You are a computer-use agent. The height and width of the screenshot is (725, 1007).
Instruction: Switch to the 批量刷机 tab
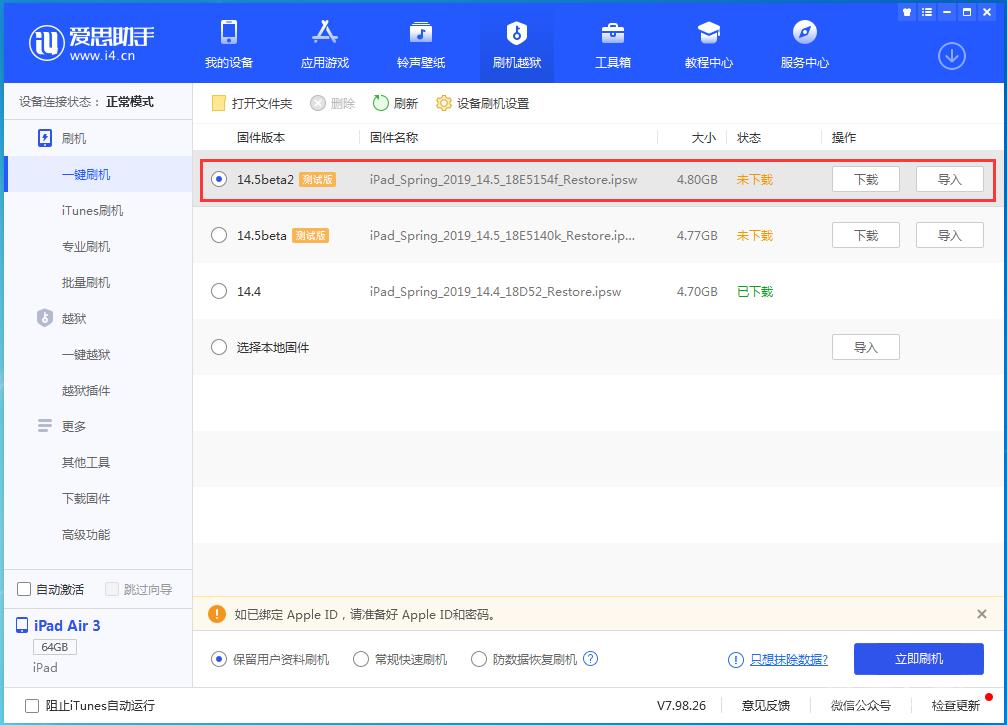97,282
